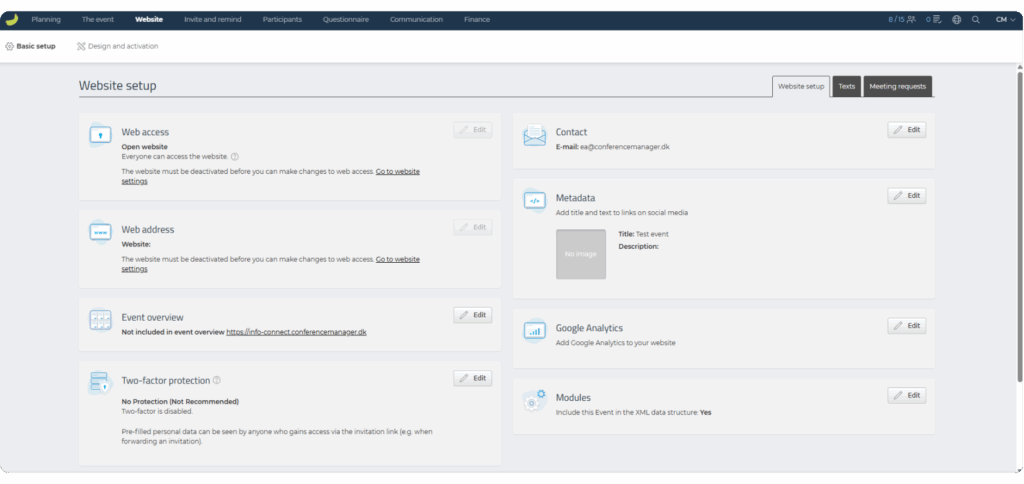The height and width of the screenshot is (484, 1024).
Task: Click the Metadata No image placeholder
Action: (581, 254)
